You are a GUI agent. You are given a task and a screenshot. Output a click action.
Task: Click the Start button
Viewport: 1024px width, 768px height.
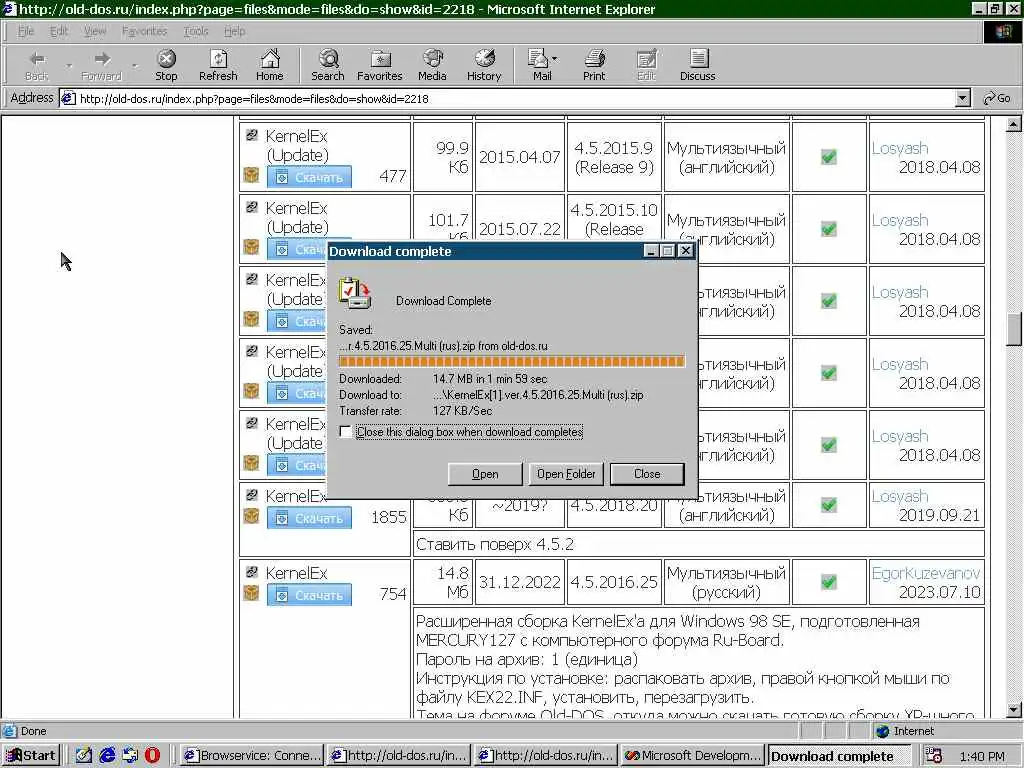(x=31, y=756)
